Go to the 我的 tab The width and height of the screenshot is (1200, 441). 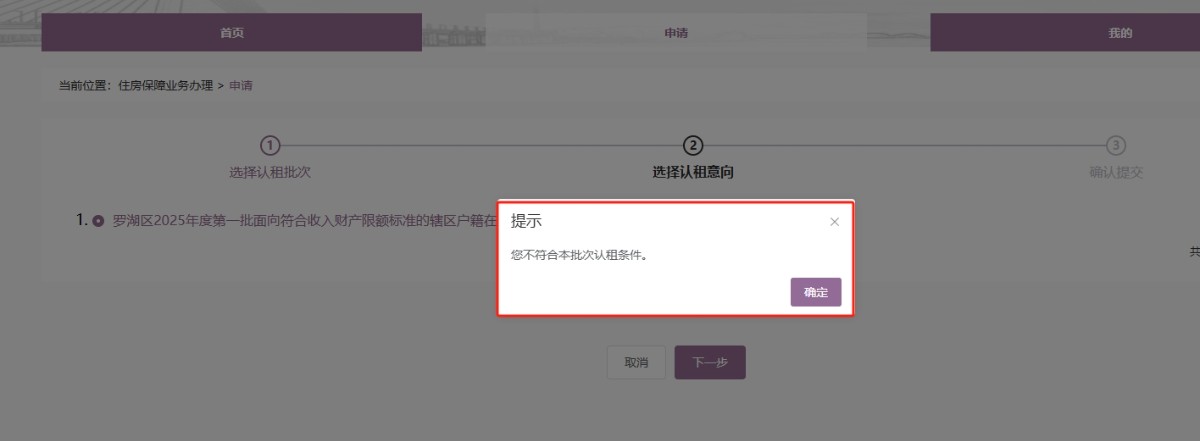coord(1119,33)
